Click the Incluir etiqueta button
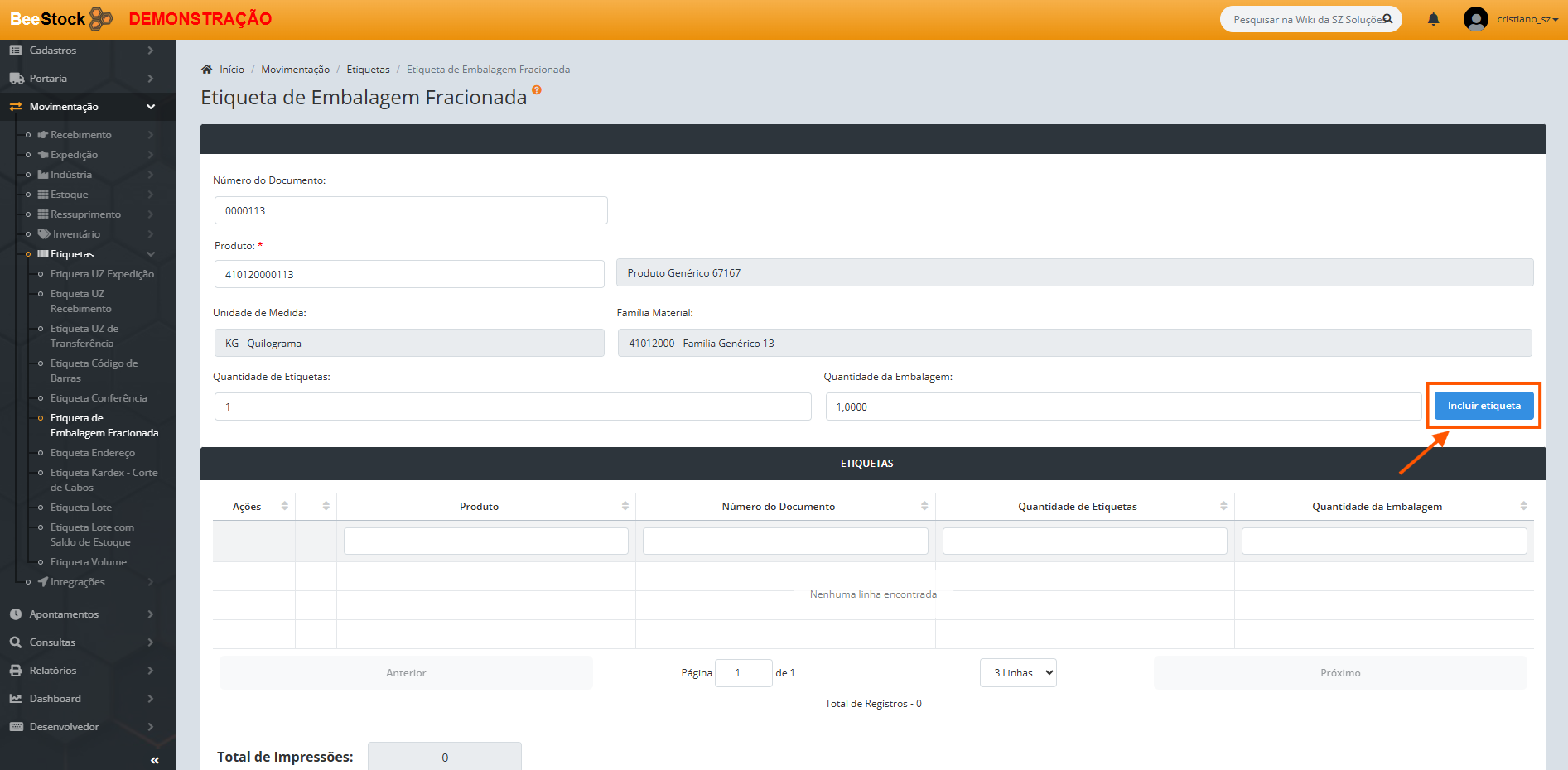The image size is (1568, 770). (x=1484, y=406)
